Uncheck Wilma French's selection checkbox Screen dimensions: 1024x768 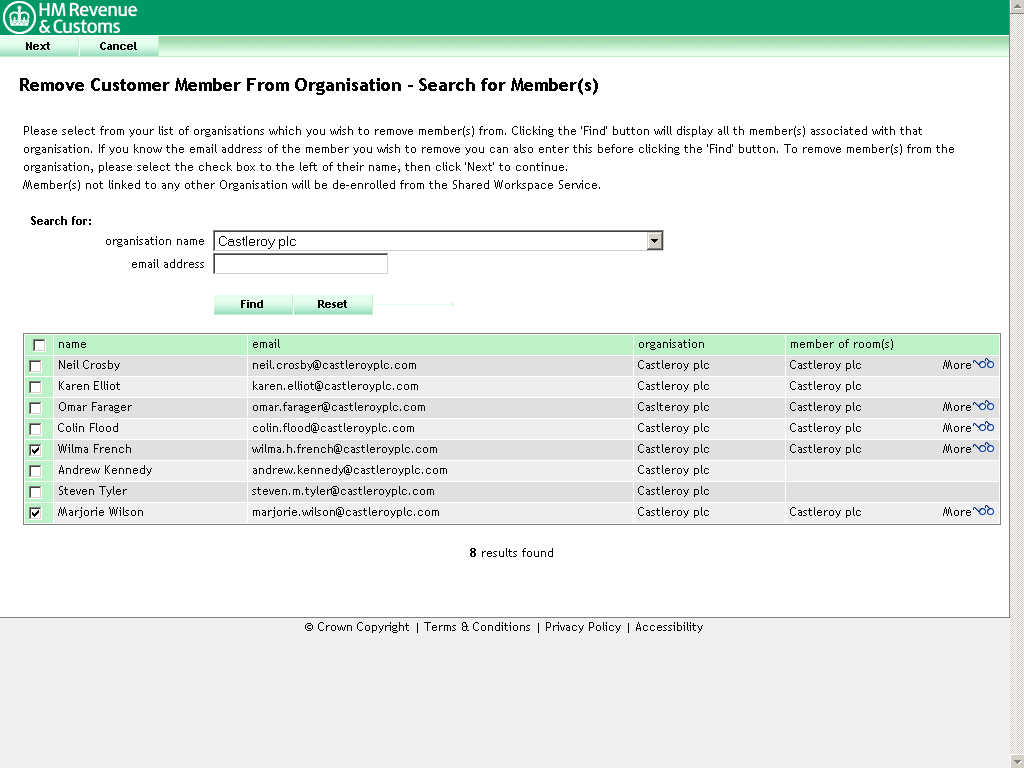click(x=36, y=449)
